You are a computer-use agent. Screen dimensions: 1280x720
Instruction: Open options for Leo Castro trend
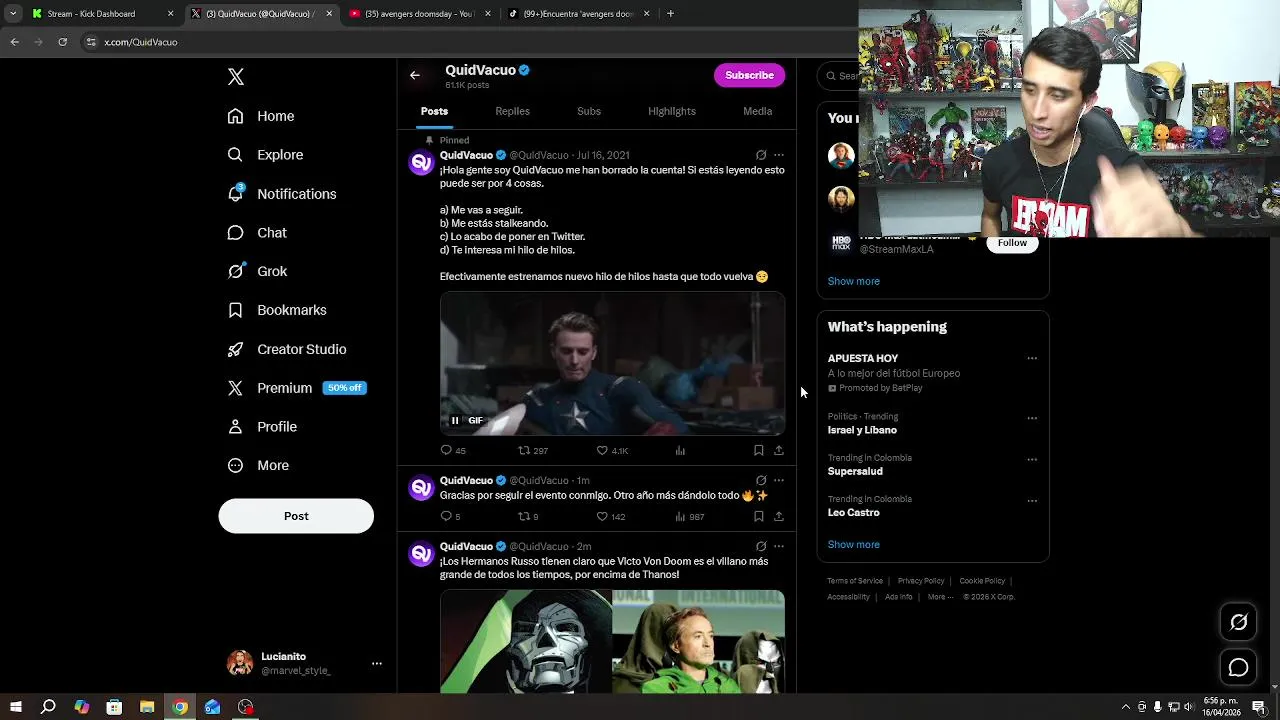click(1032, 501)
